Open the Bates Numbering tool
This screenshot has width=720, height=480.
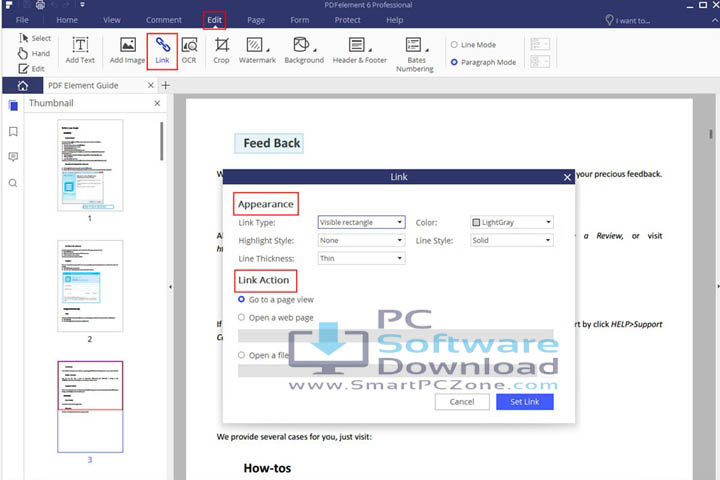coord(415,55)
